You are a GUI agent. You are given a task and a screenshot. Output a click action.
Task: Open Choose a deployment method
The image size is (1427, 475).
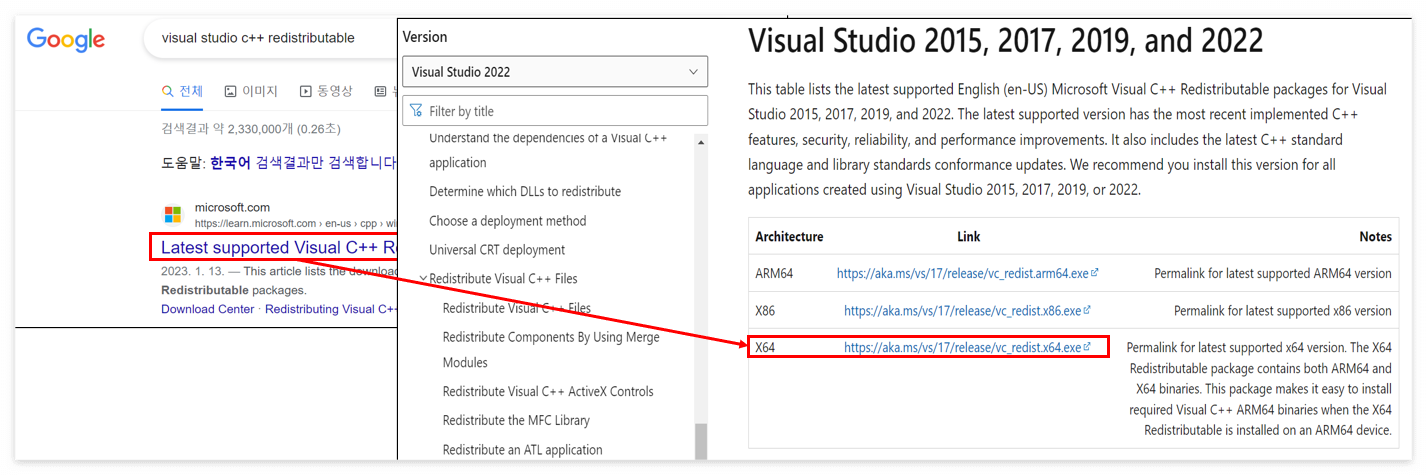coord(508,221)
